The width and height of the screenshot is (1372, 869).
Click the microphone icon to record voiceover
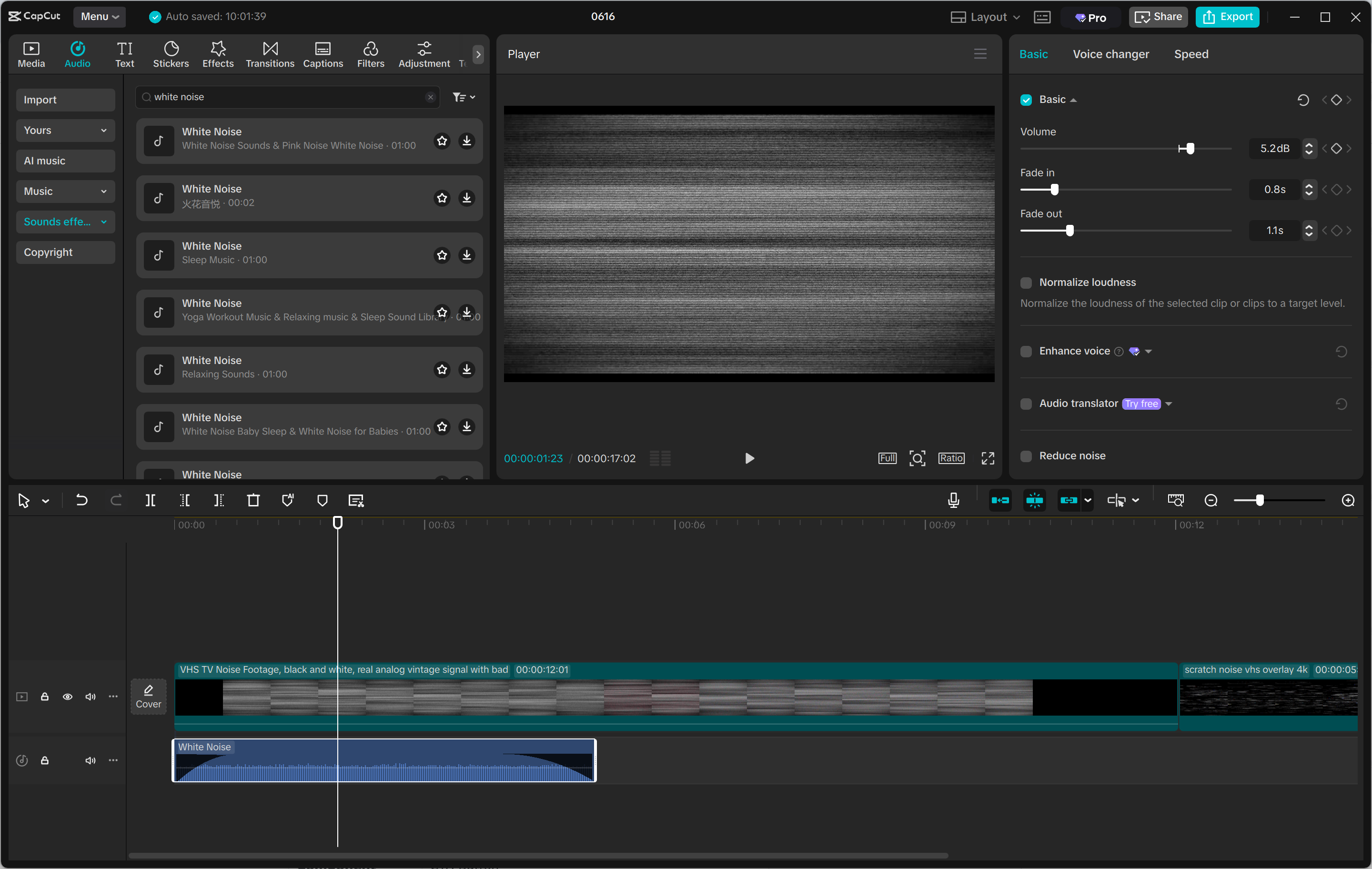(953, 500)
